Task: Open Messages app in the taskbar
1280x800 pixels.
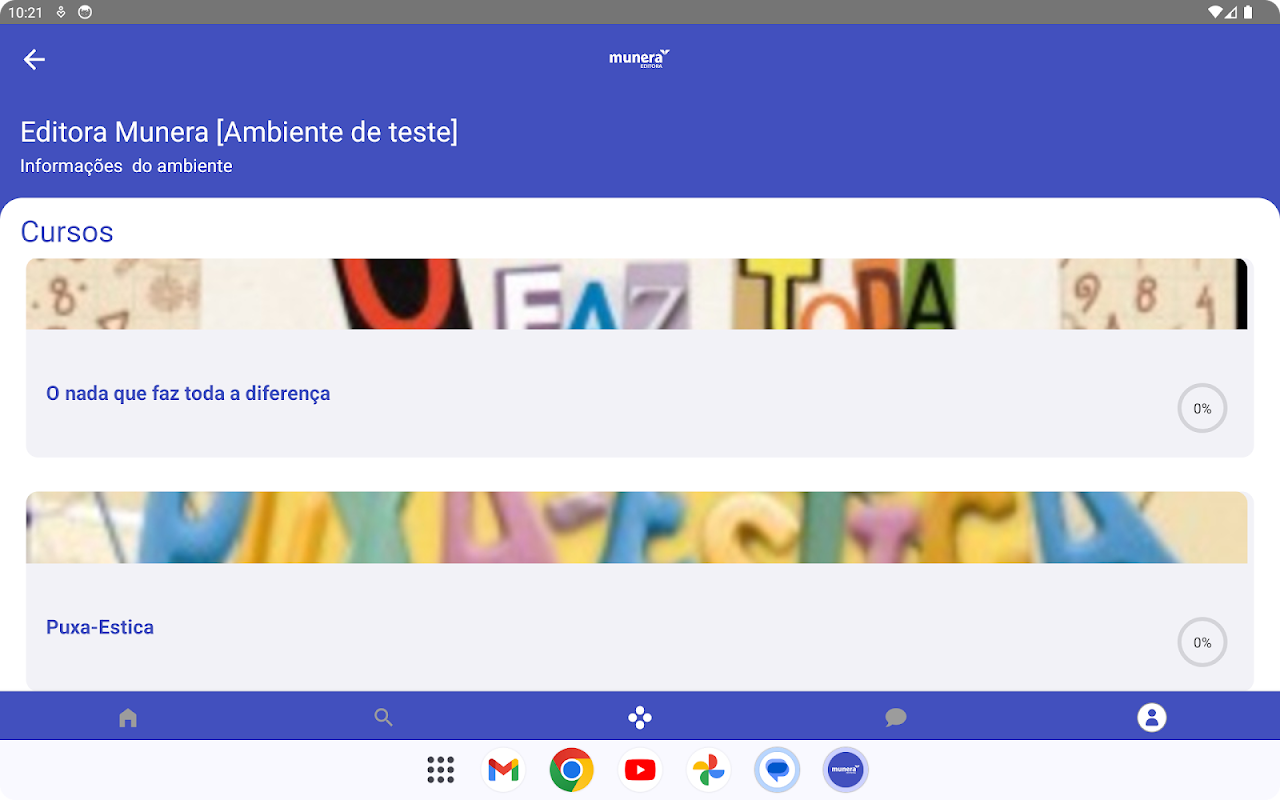Action: pyautogui.click(x=777, y=770)
